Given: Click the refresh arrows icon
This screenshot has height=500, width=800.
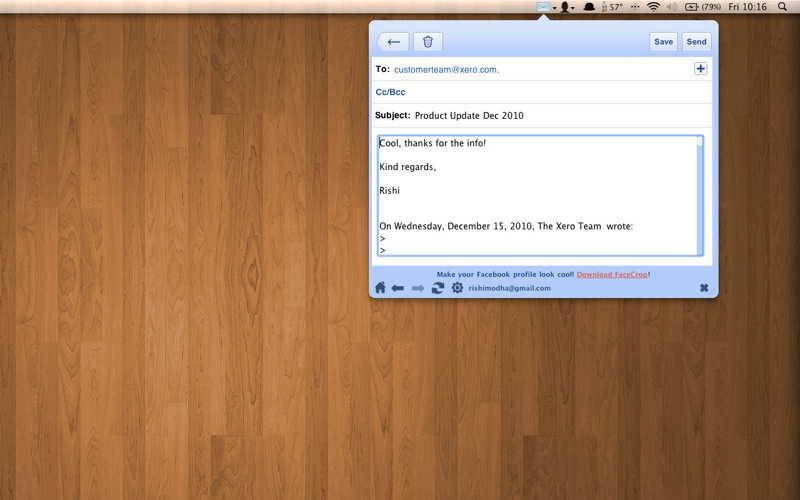Looking at the screenshot, I should pyautogui.click(x=438, y=288).
